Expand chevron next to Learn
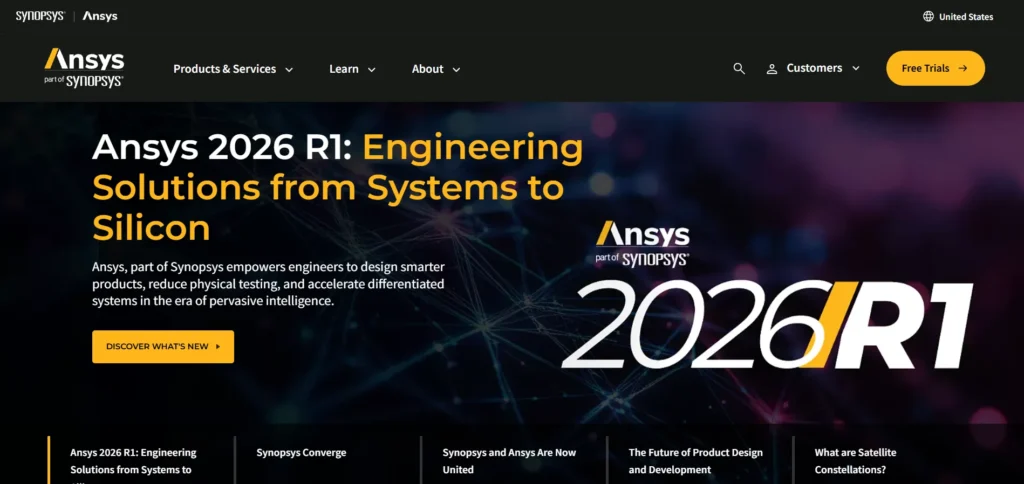 (x=372, y=70)
